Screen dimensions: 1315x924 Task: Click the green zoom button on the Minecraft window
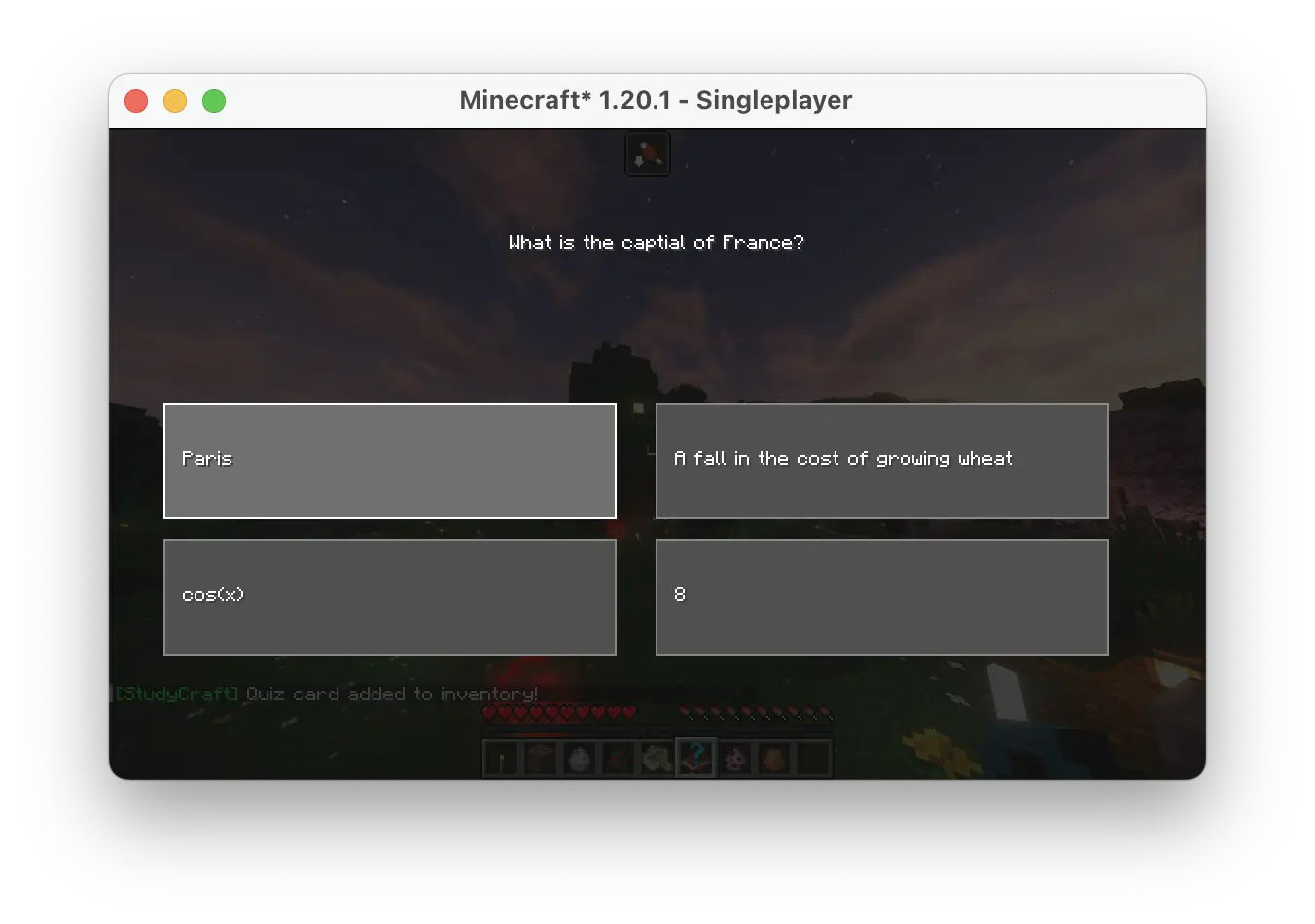point(214,101)
